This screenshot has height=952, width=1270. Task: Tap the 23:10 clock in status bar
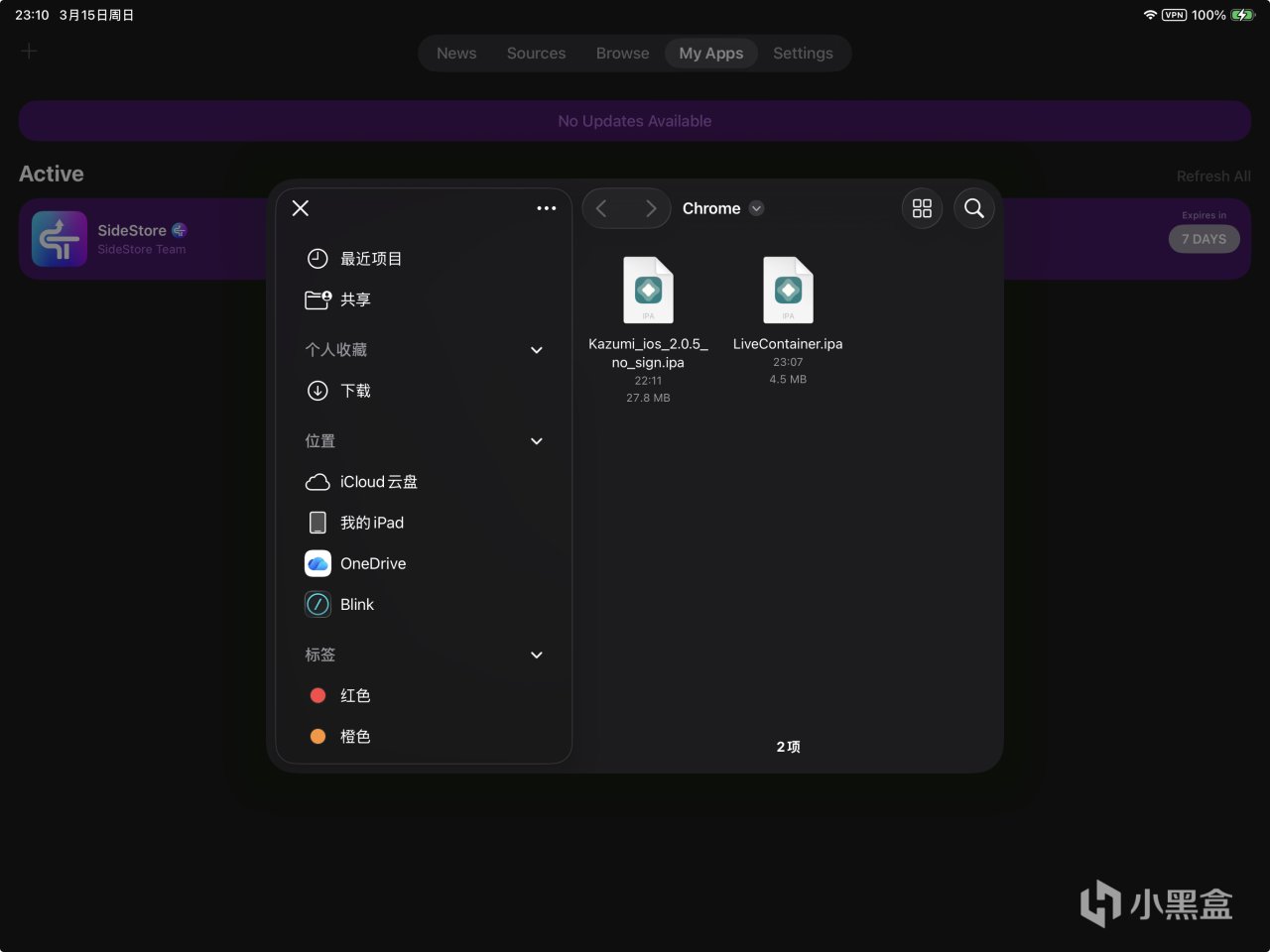32,15
